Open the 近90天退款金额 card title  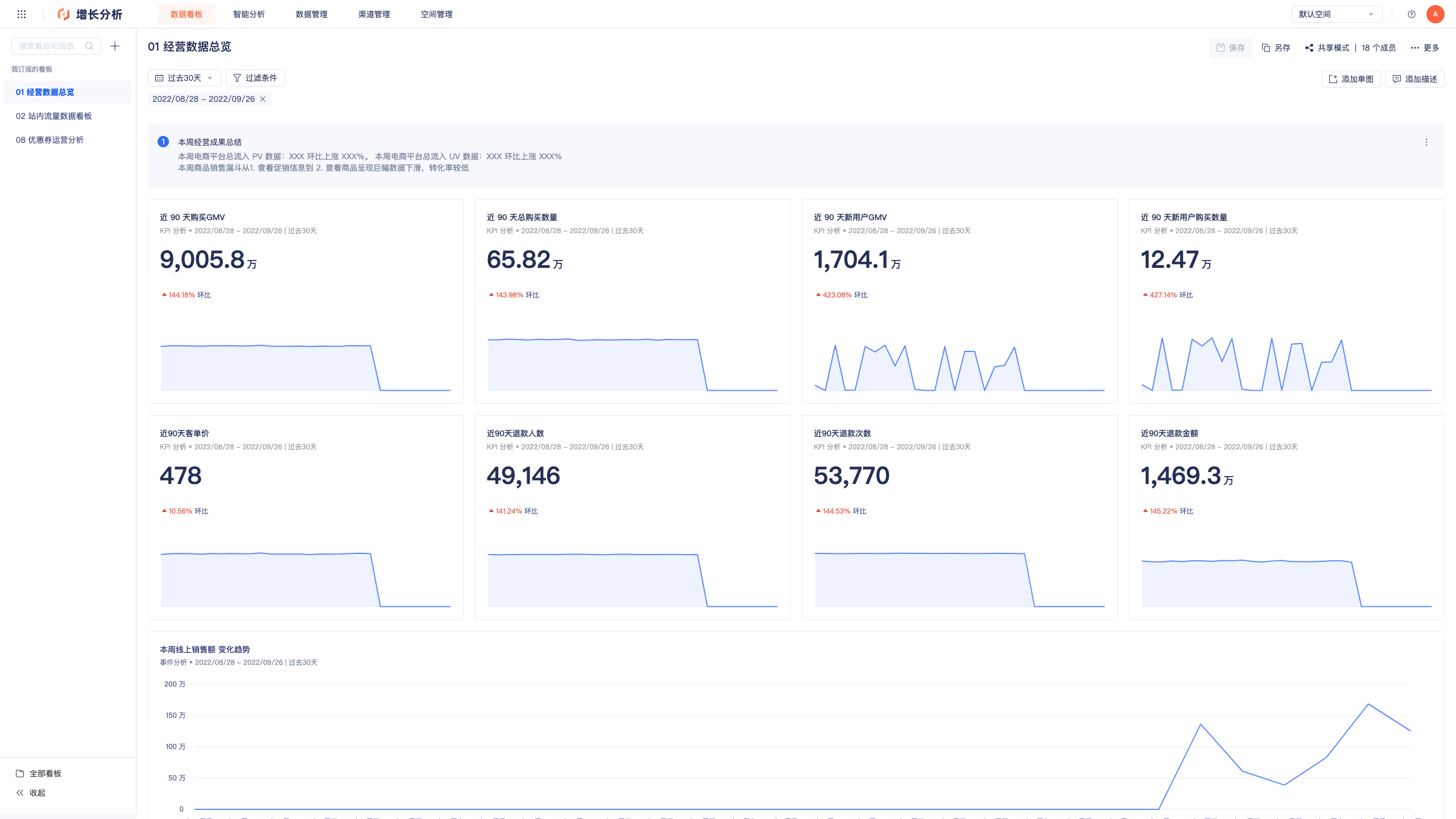point(1169,433)
